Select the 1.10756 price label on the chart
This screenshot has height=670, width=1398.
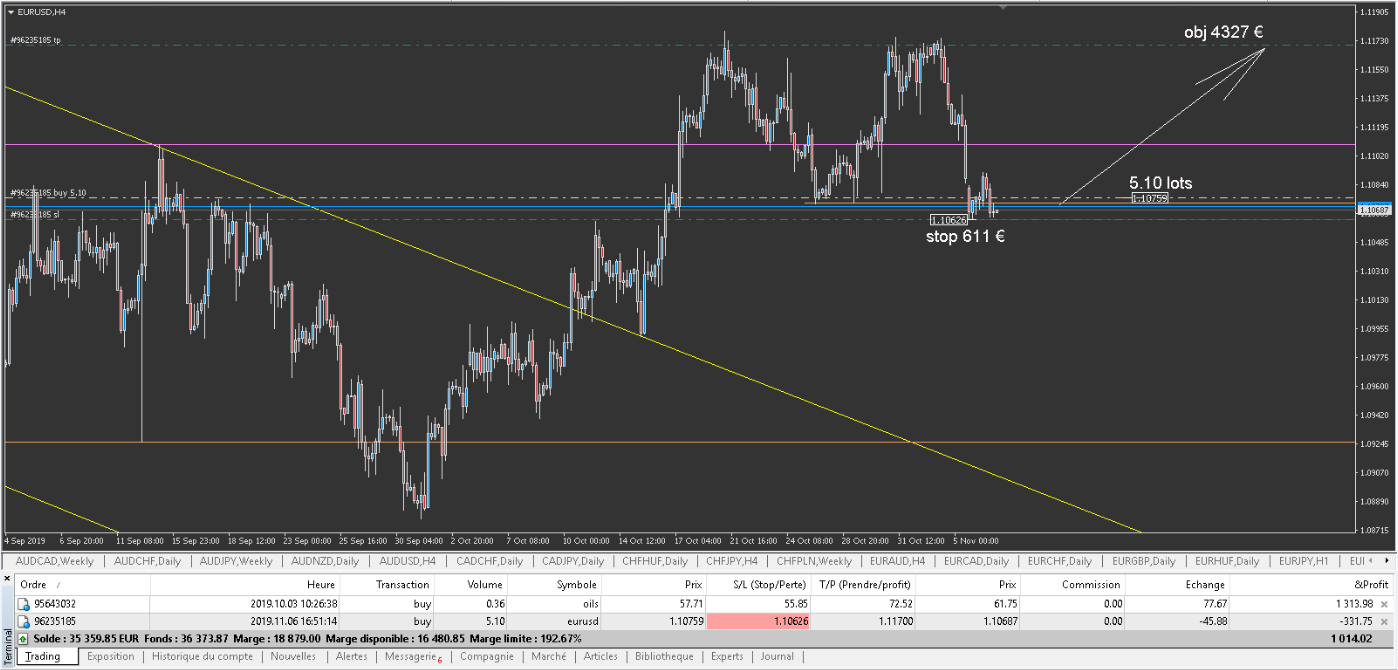(1149, 198)
